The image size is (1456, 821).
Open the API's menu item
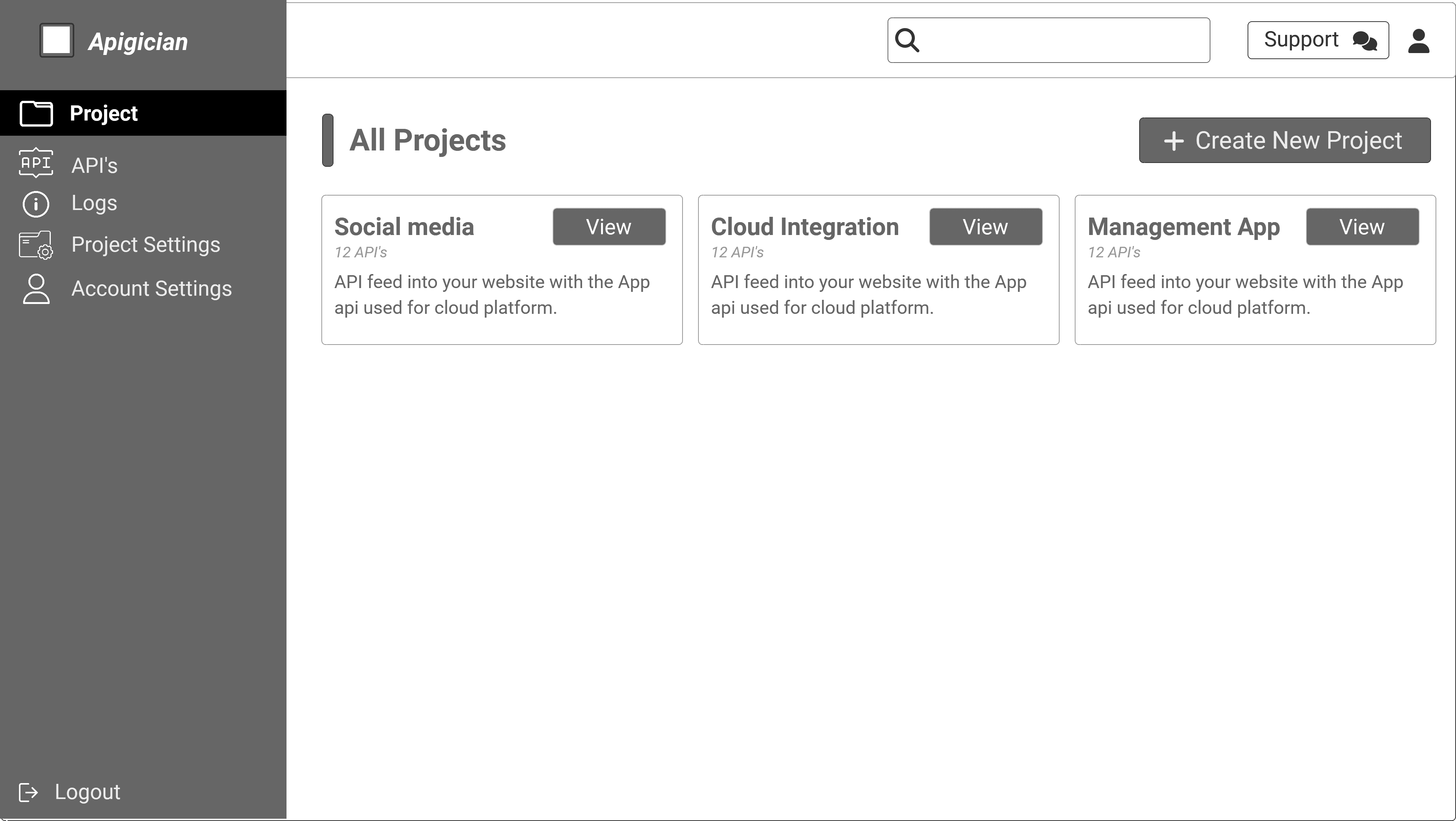[94, 166]
